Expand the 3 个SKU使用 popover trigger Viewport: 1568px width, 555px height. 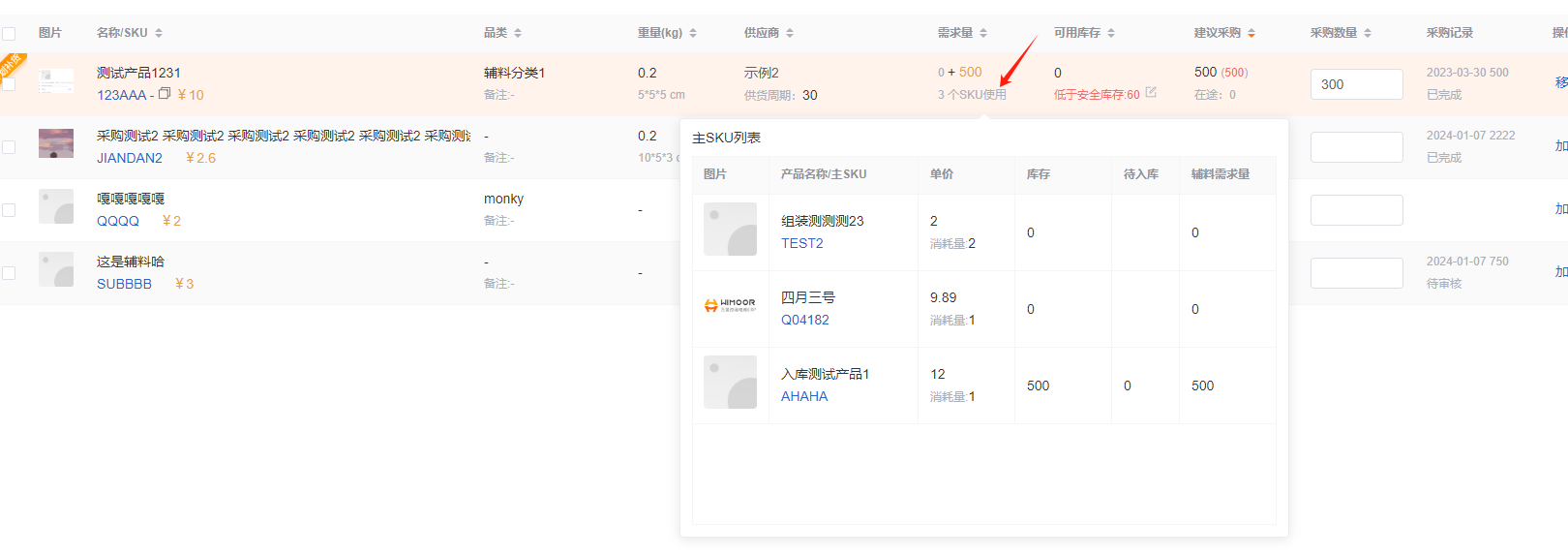point(972,95)
